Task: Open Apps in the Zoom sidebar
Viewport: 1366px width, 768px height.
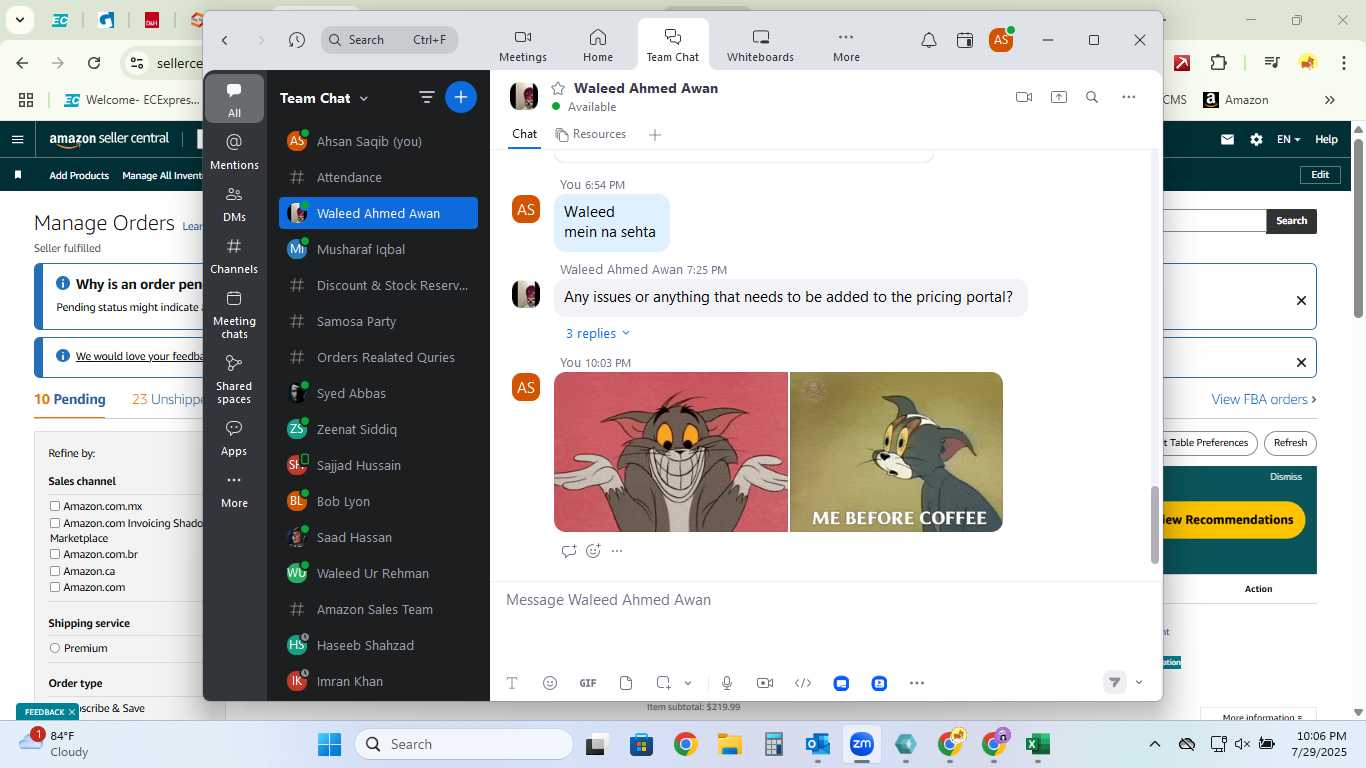Action: [235, 438]
